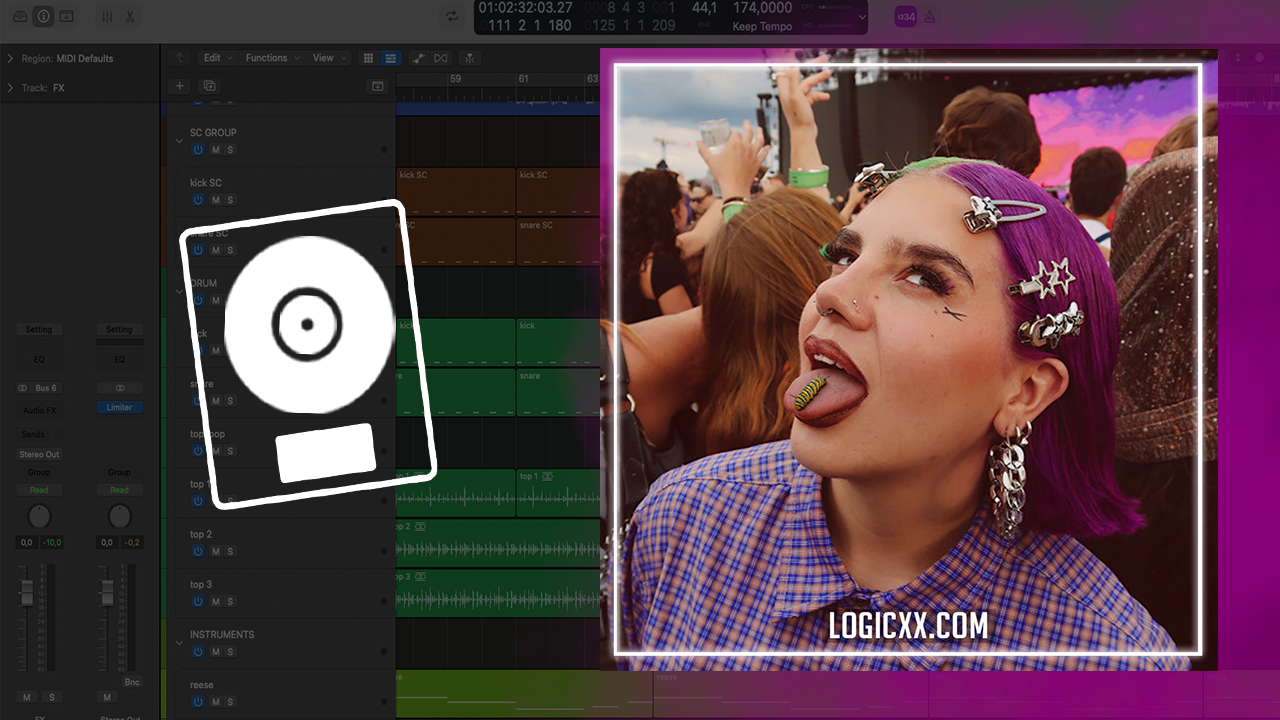Select the kick SC region at bar 59
1280x720 pixels.
pyautogui.click(x=456, y=190)
